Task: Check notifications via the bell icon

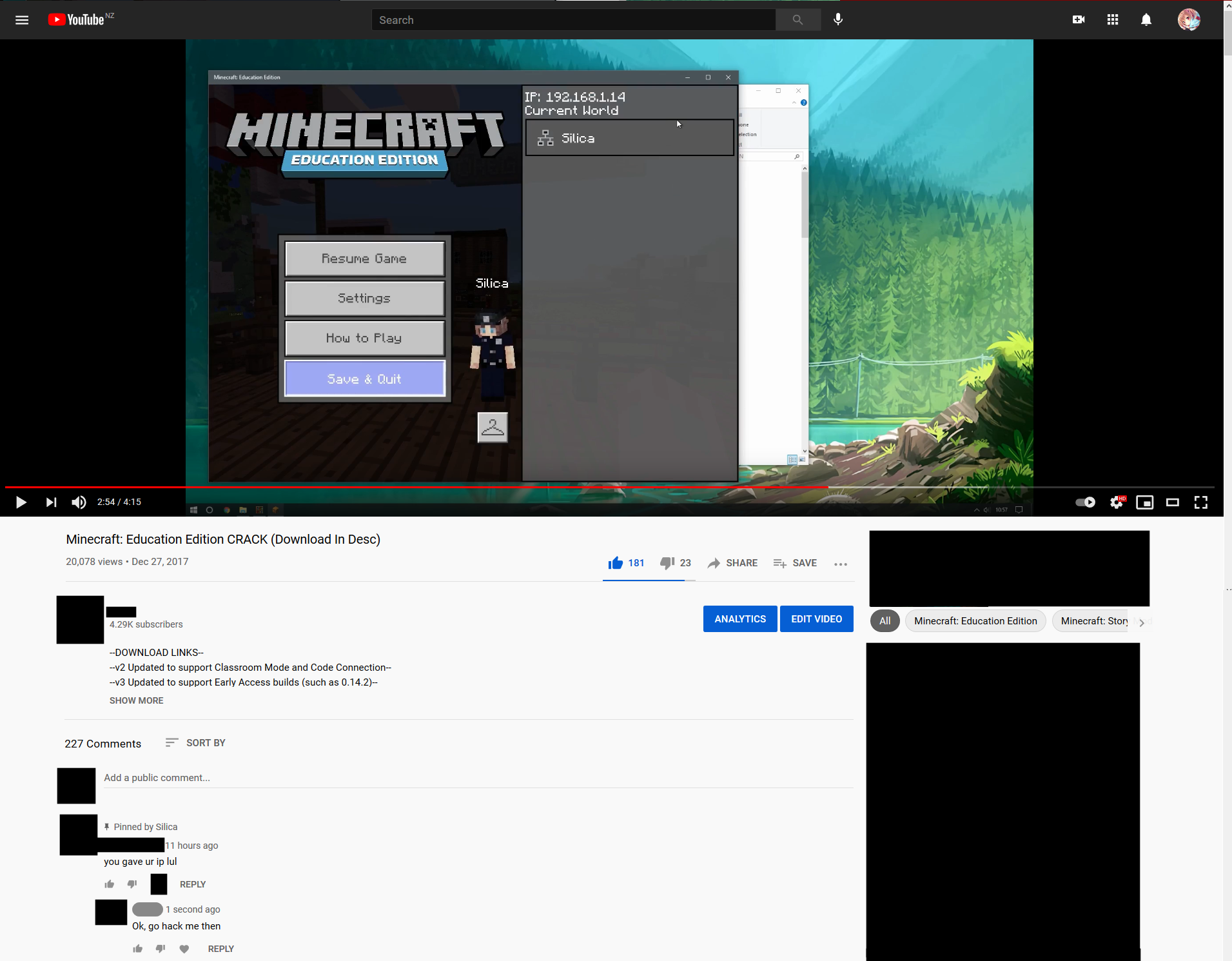Action: pos(1146,20)
